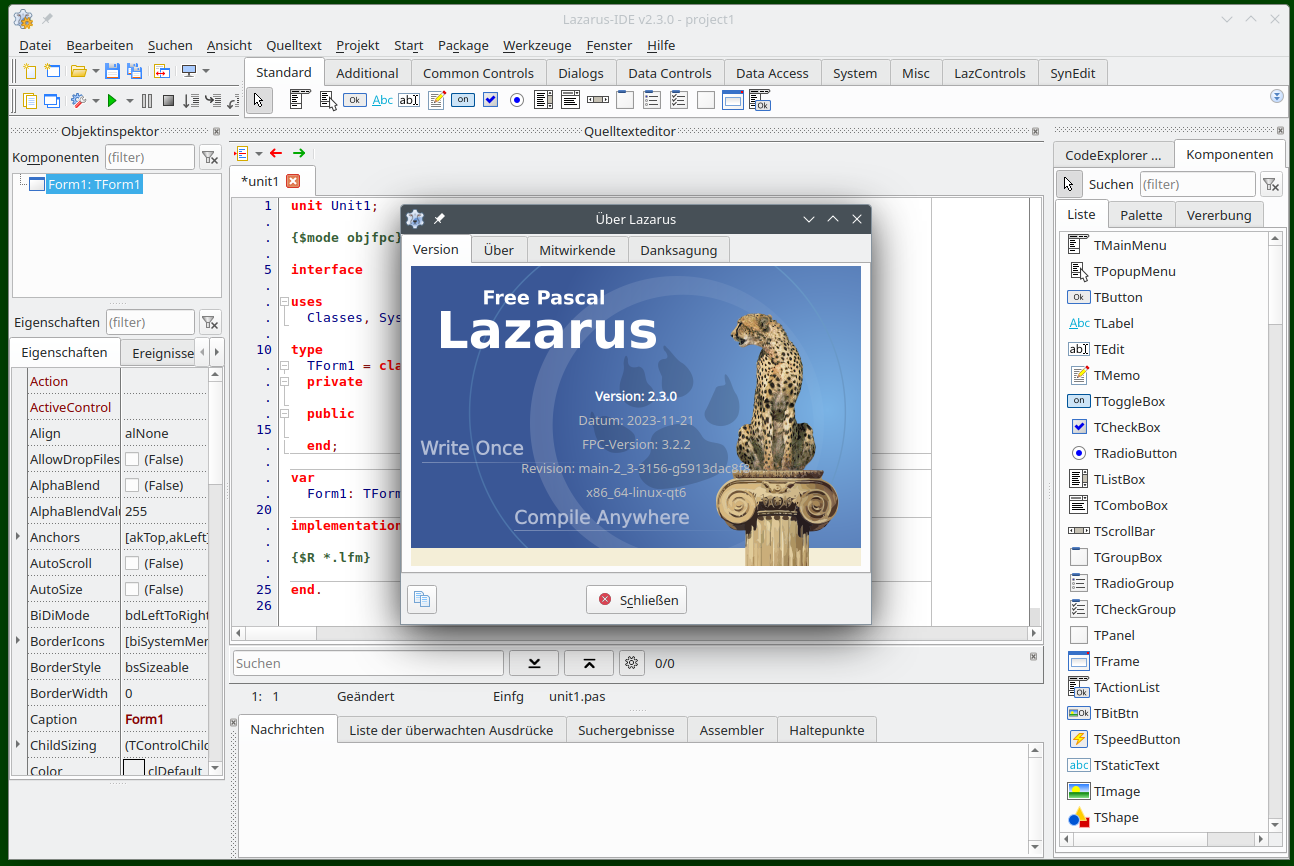Pick the Abc TLabel icon in palette toolbar

click(382, 100)
